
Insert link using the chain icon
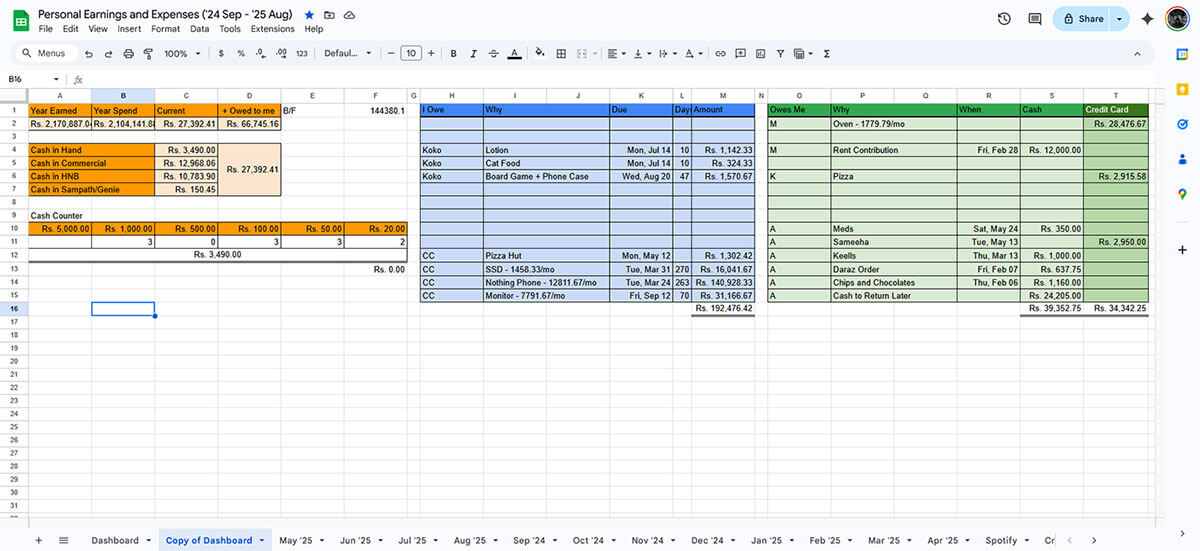(x=720, y=53)
